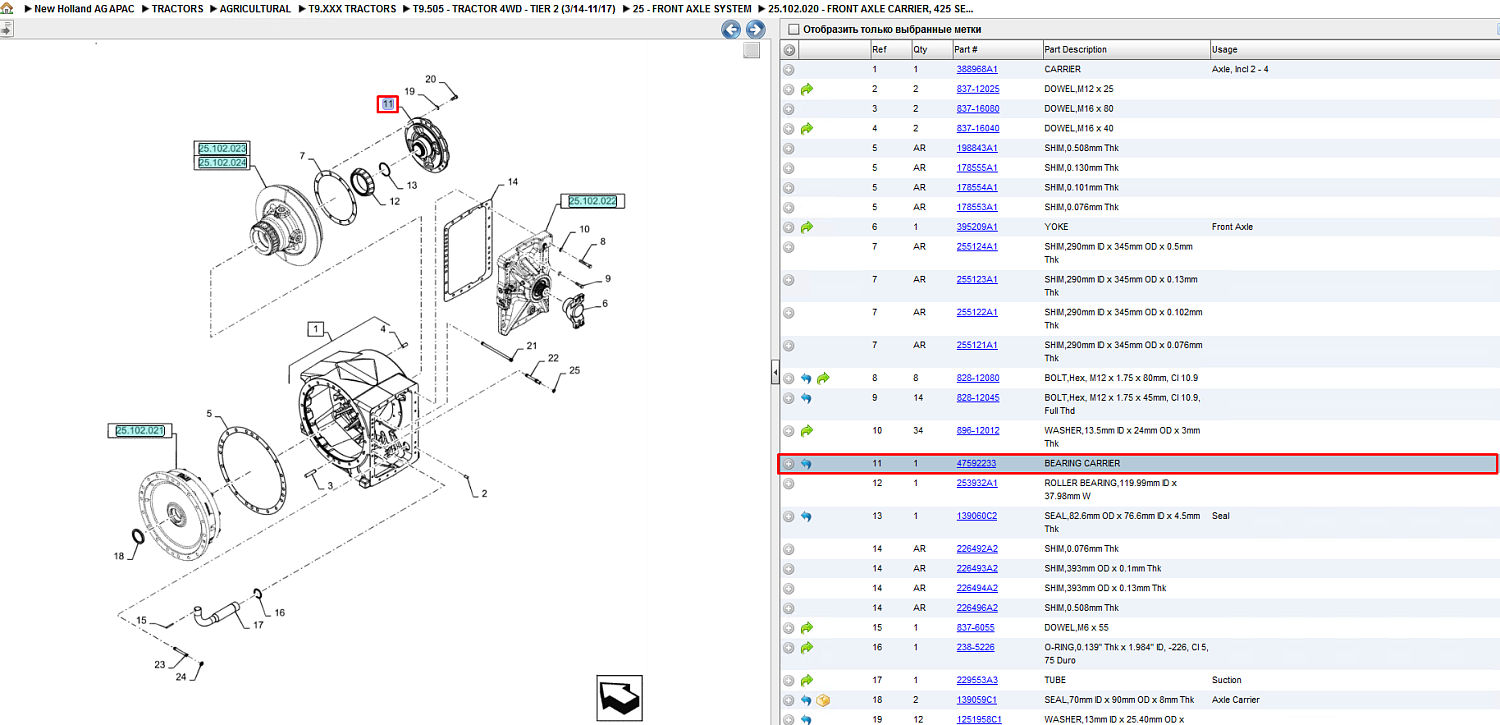Click the 3D arrow icon below the diagram
The height and width of the screenshot is (725, 1500).
coord(619,697)
